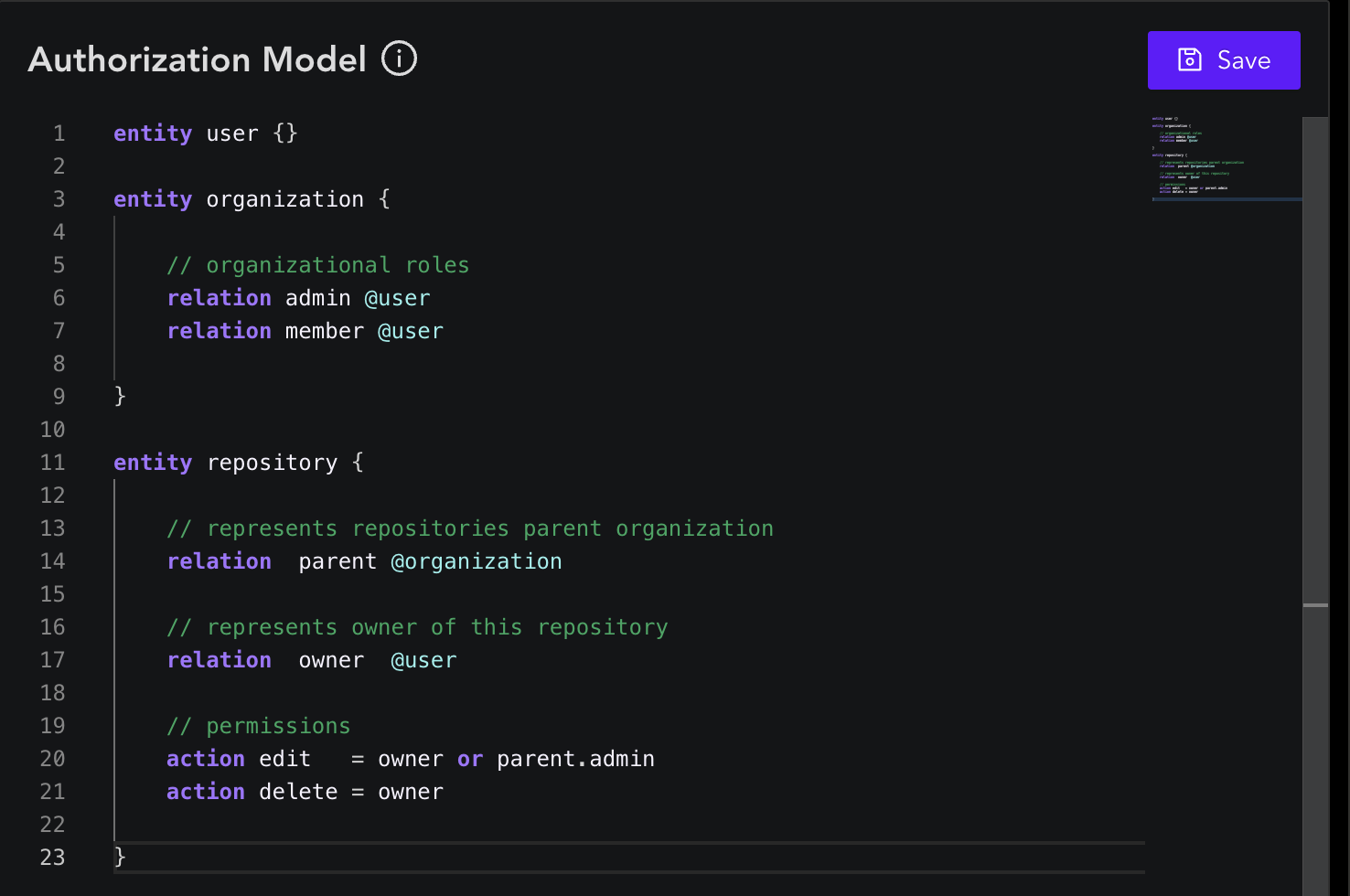
Task: Click 'owner' in the relation on line 17
Action: [331, 660]
